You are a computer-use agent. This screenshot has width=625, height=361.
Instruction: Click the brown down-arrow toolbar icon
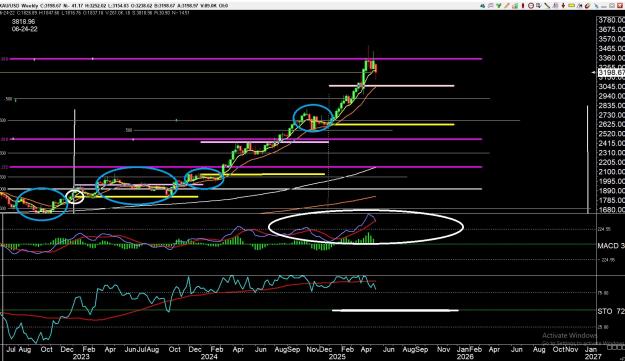[563, 6]
